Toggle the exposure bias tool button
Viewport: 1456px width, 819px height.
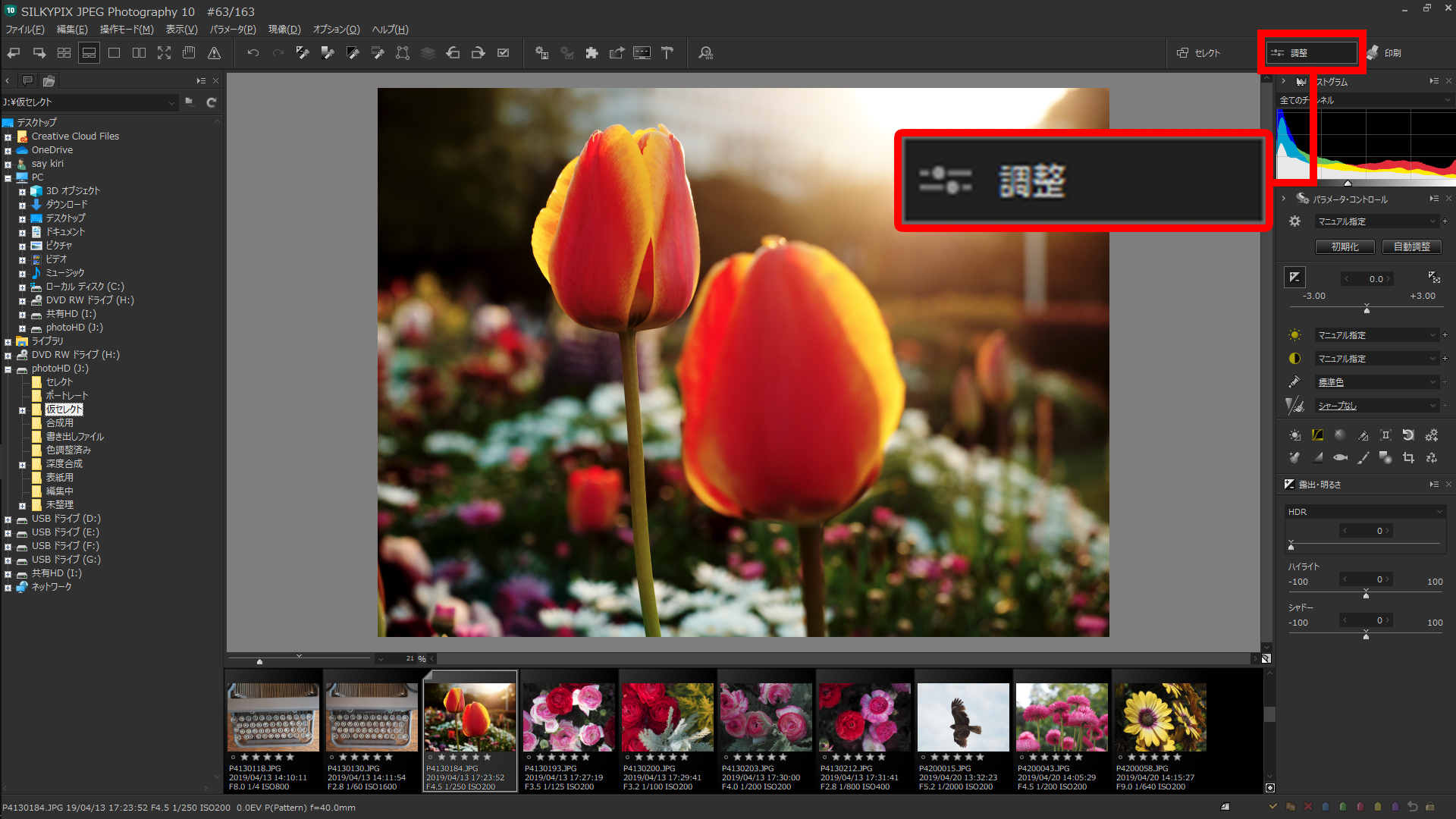click(1294, 278)
